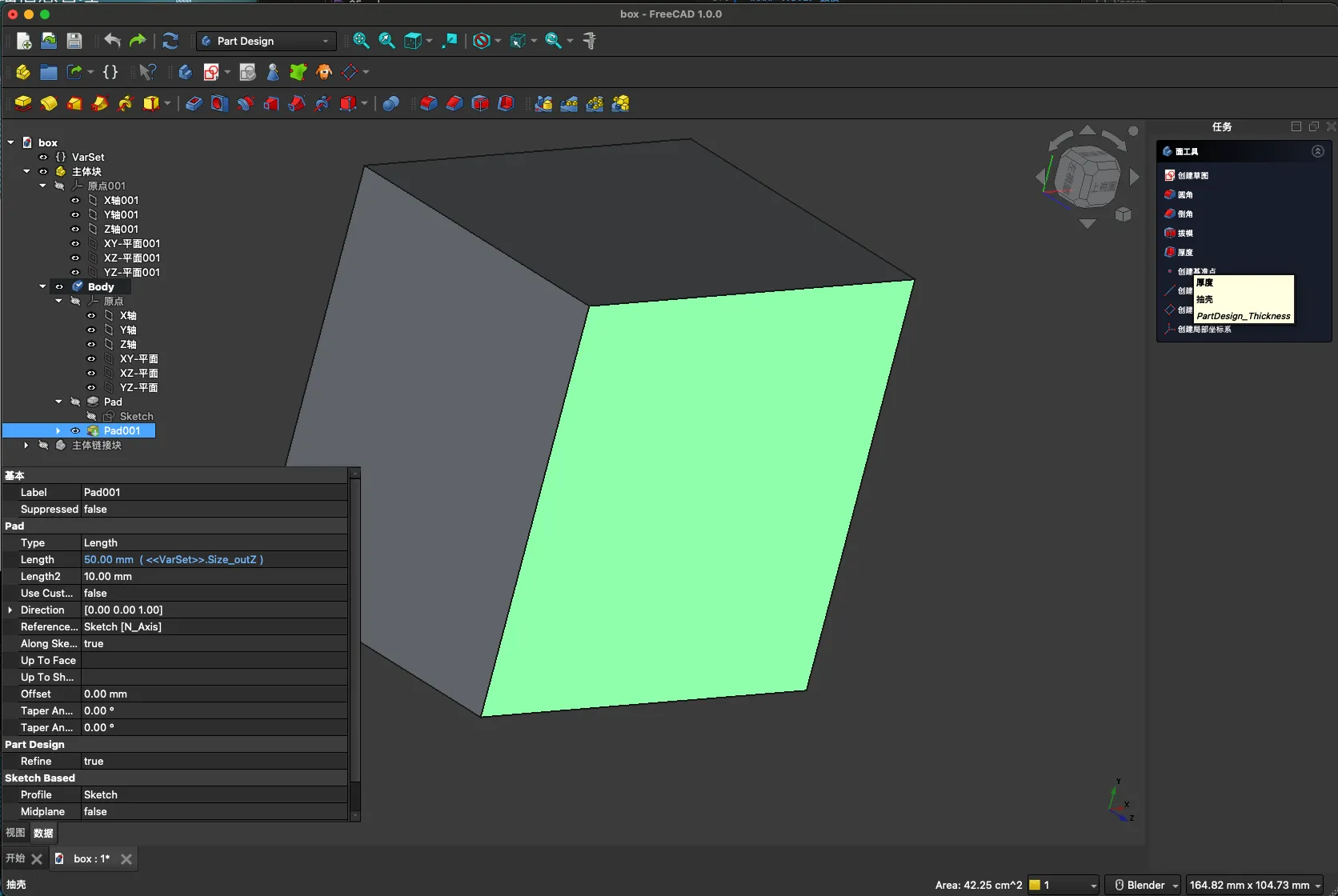Click 创建草图 in the task panel

1192,175
